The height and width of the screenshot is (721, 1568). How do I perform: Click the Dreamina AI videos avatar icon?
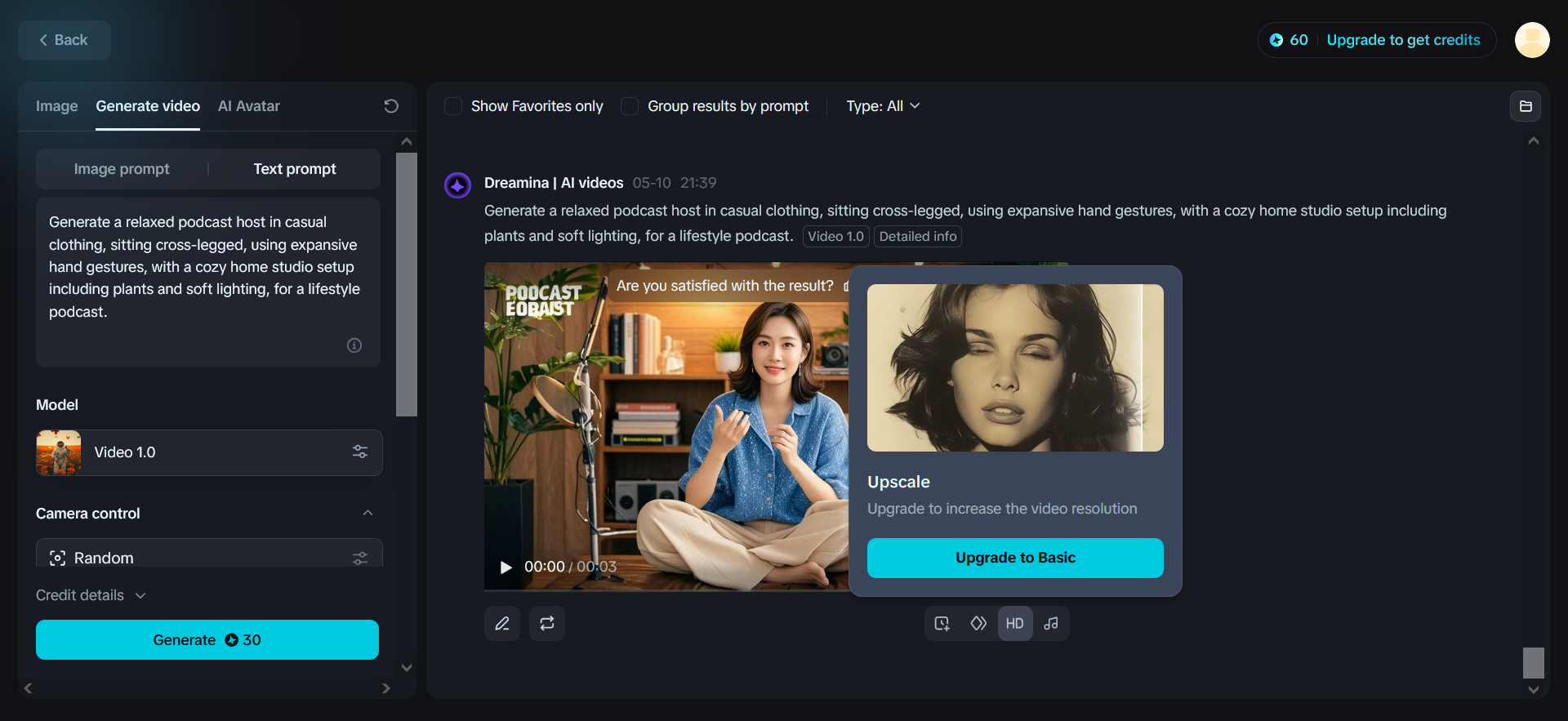coord(457,185)
